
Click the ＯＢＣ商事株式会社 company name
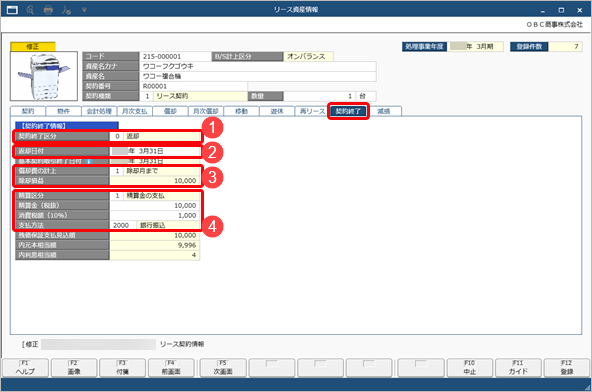[555, 25]
